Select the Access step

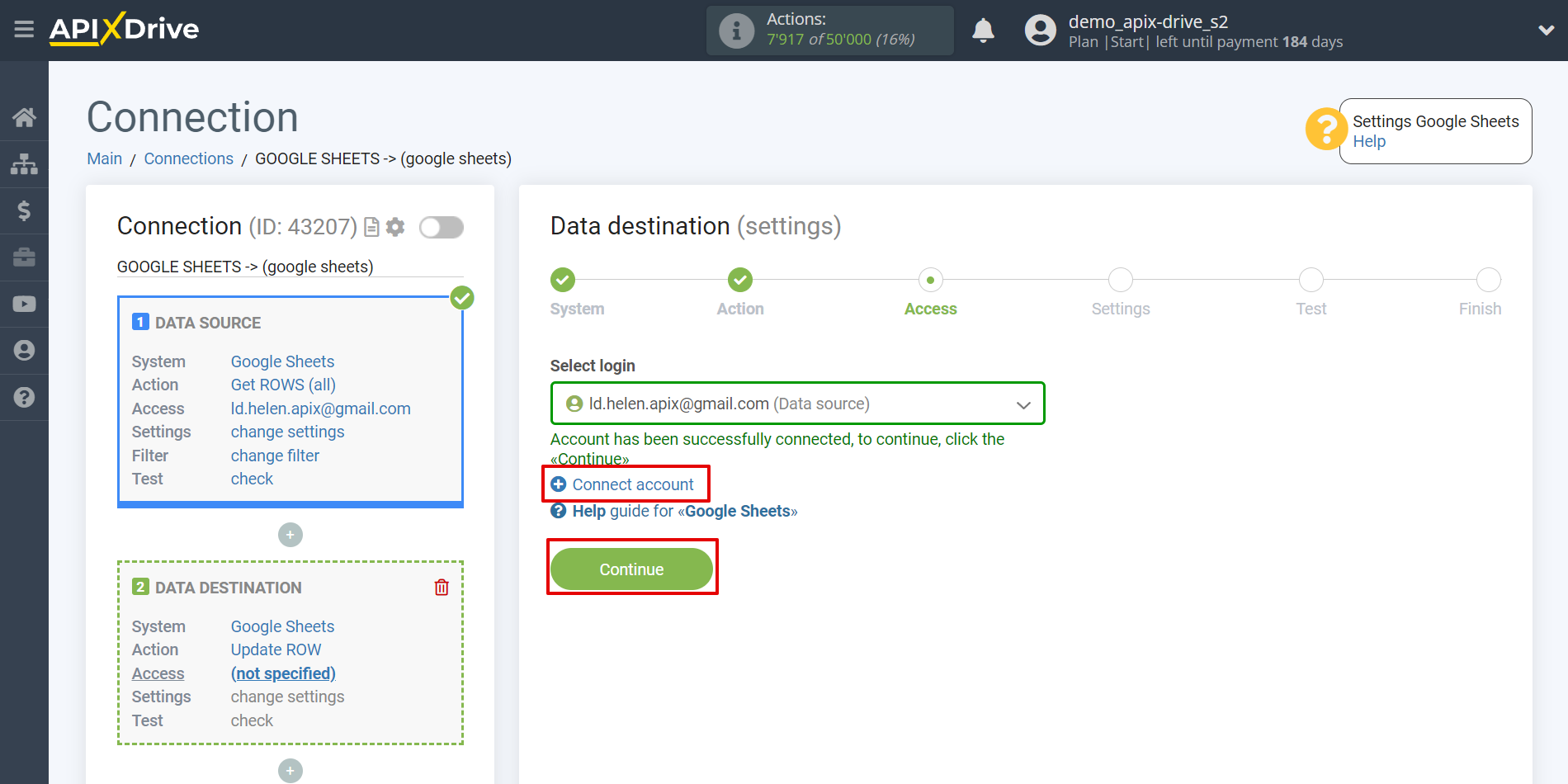point(930,280)
